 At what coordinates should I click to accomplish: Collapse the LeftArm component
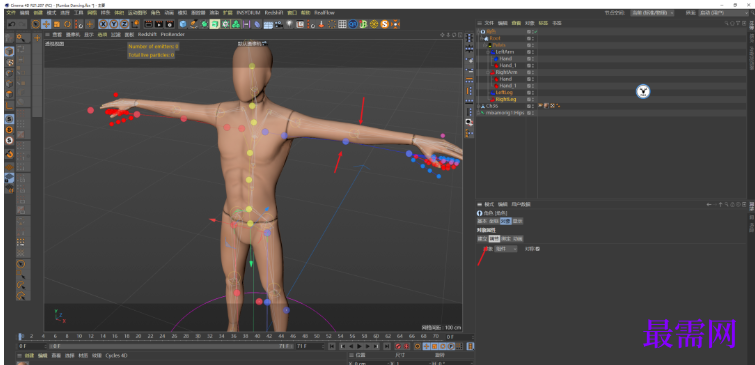click(488, 52)
